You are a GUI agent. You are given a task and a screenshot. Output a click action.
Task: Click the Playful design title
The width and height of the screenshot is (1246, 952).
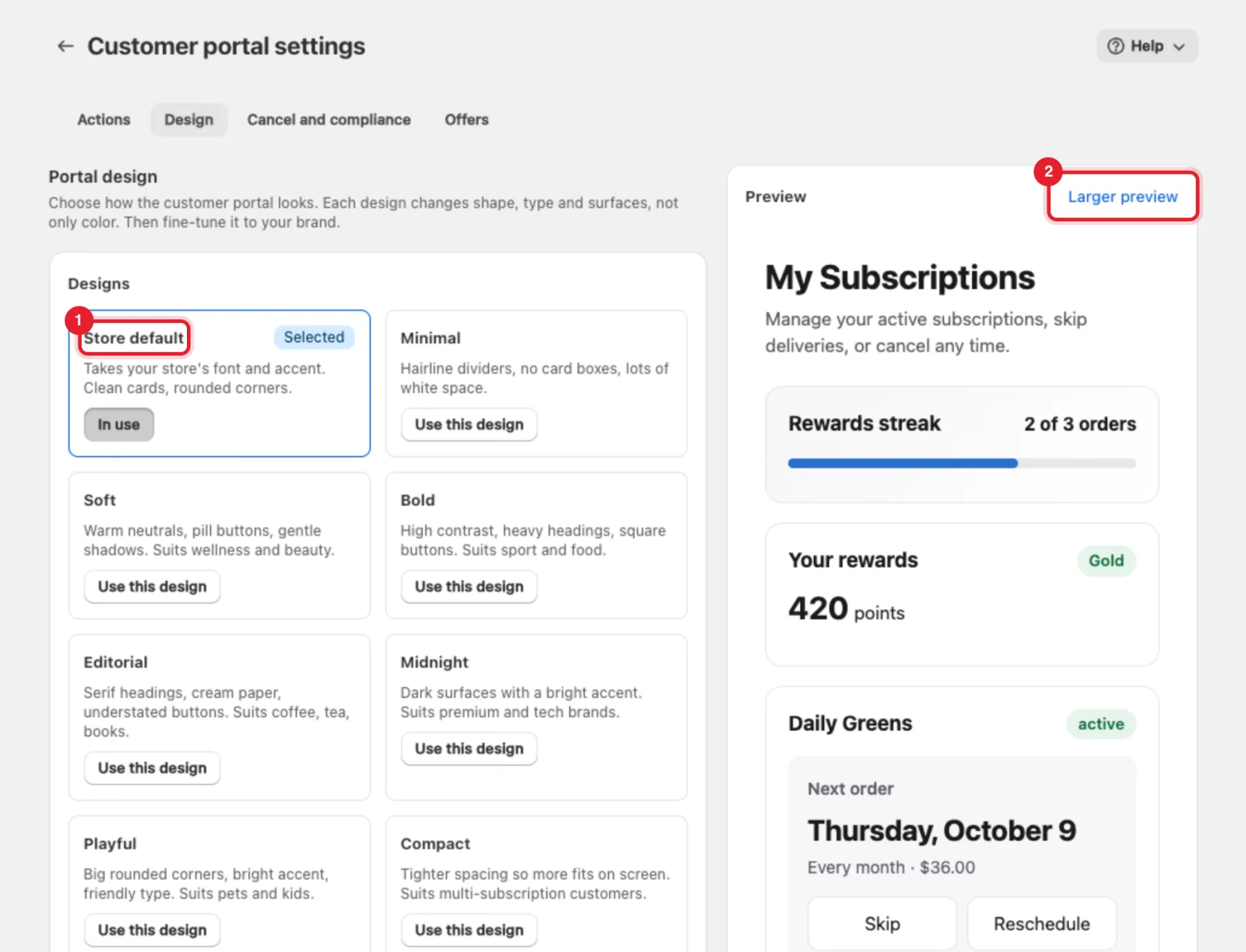point(110,843)
